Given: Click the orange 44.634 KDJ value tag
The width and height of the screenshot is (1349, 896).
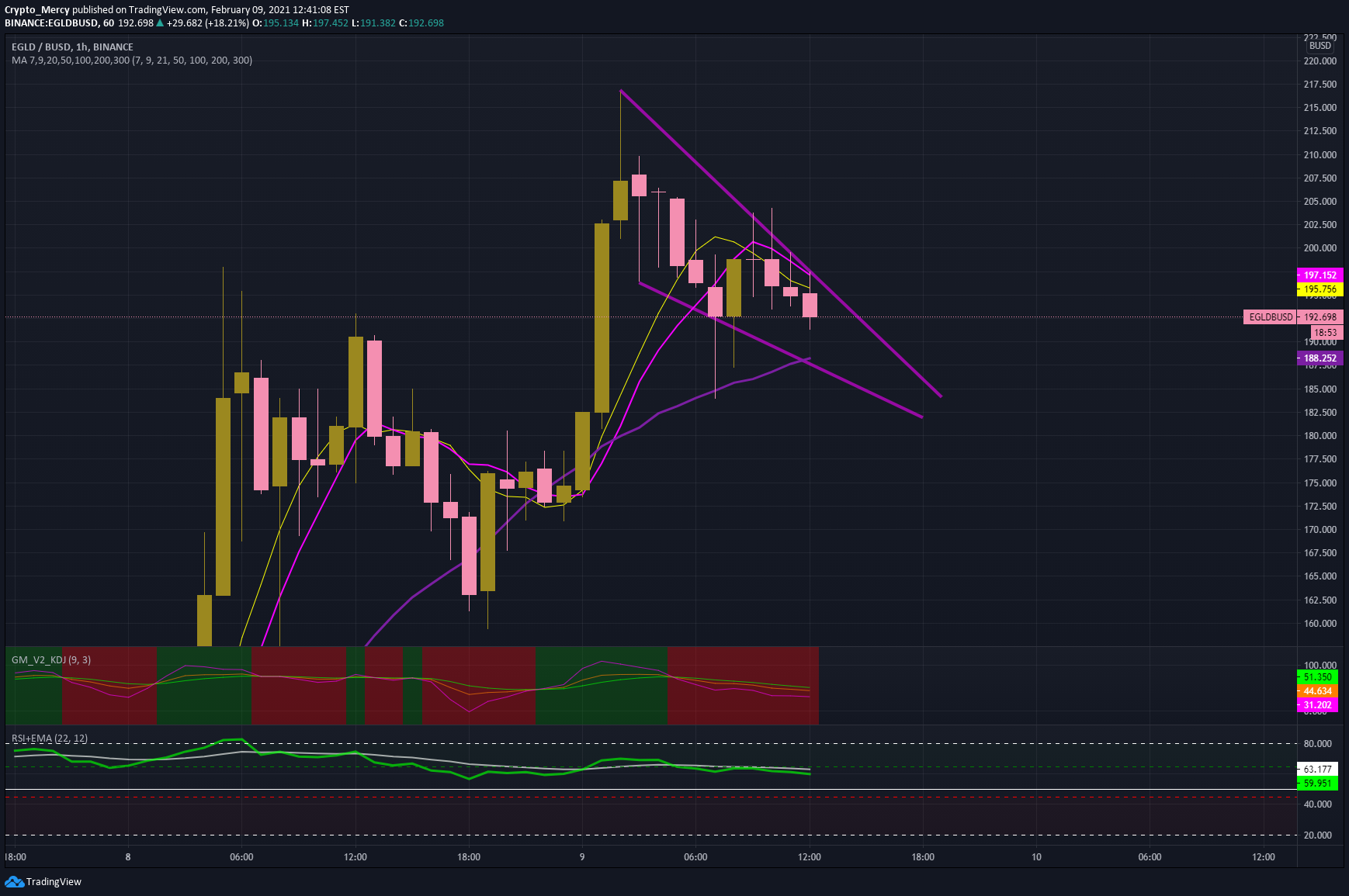Looking at the screenshot, I should (1318, 690).
